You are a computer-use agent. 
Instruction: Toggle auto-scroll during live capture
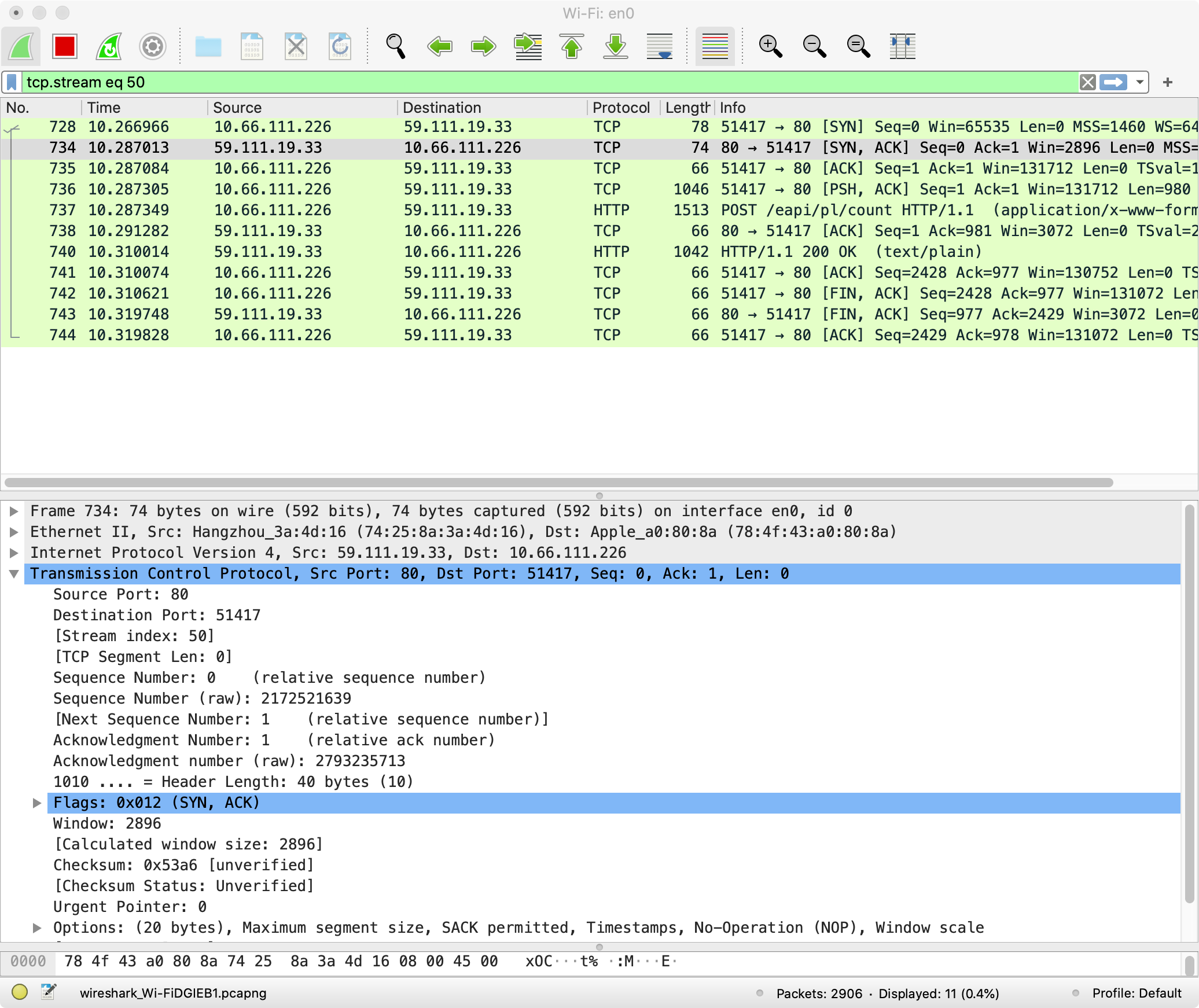660,46
